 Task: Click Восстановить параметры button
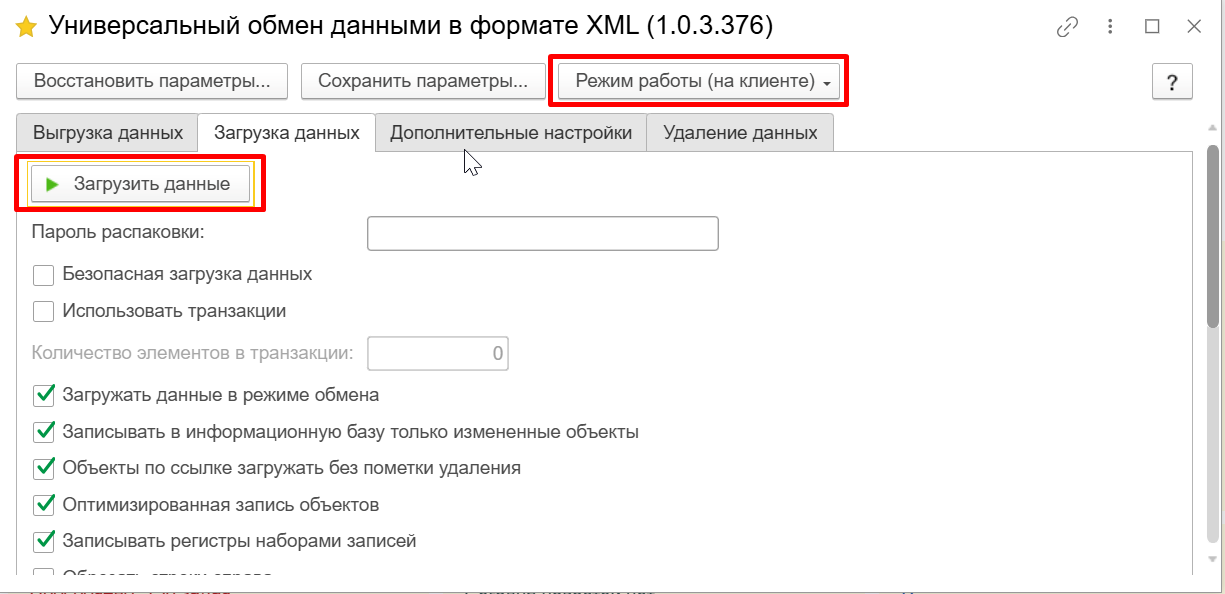(x=152, y=82)
